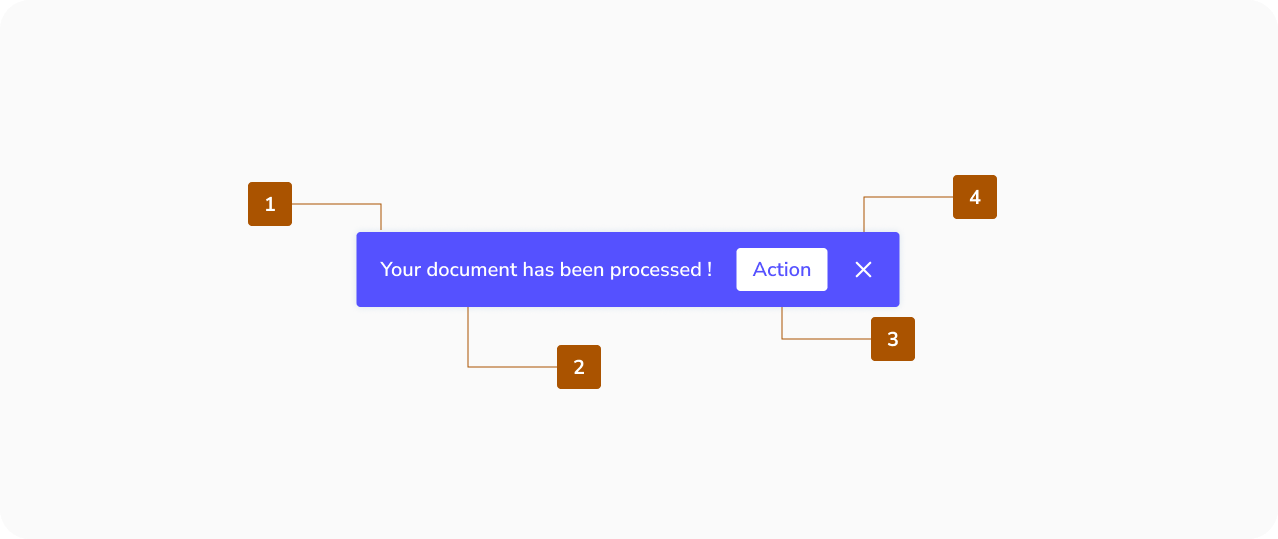This screenshot has width=1278, height=539.
Task: Click the exclamation mark ending the message
Action: (709, 270)
